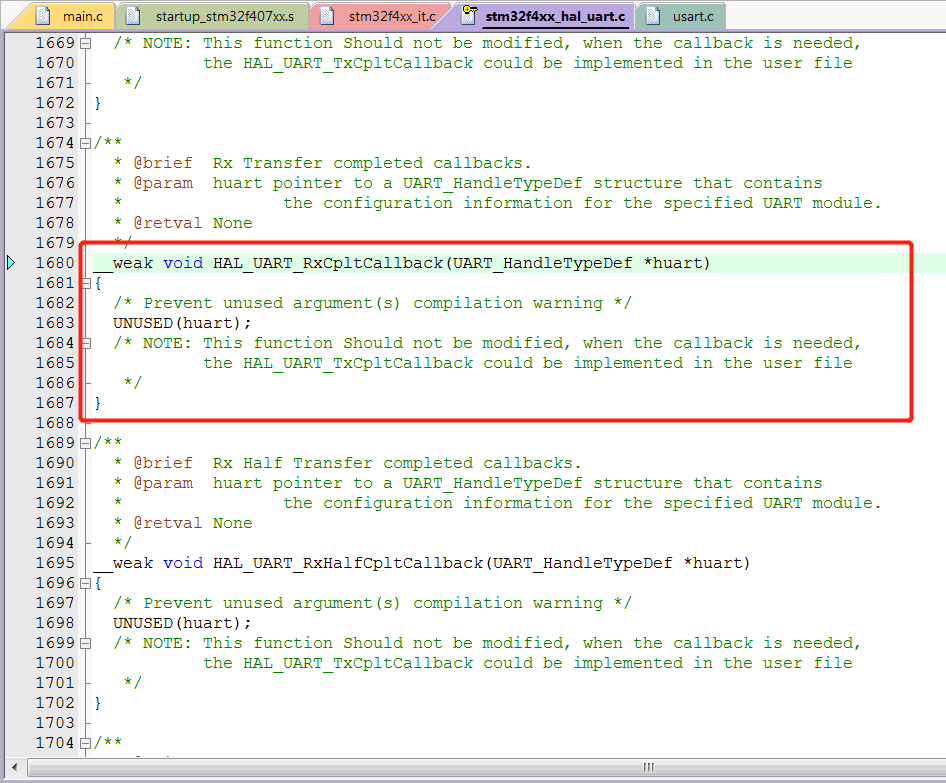Switch to the stm32f4xx_it.c tab
Viewport: 946px width, 783px height.
point(381,16)
